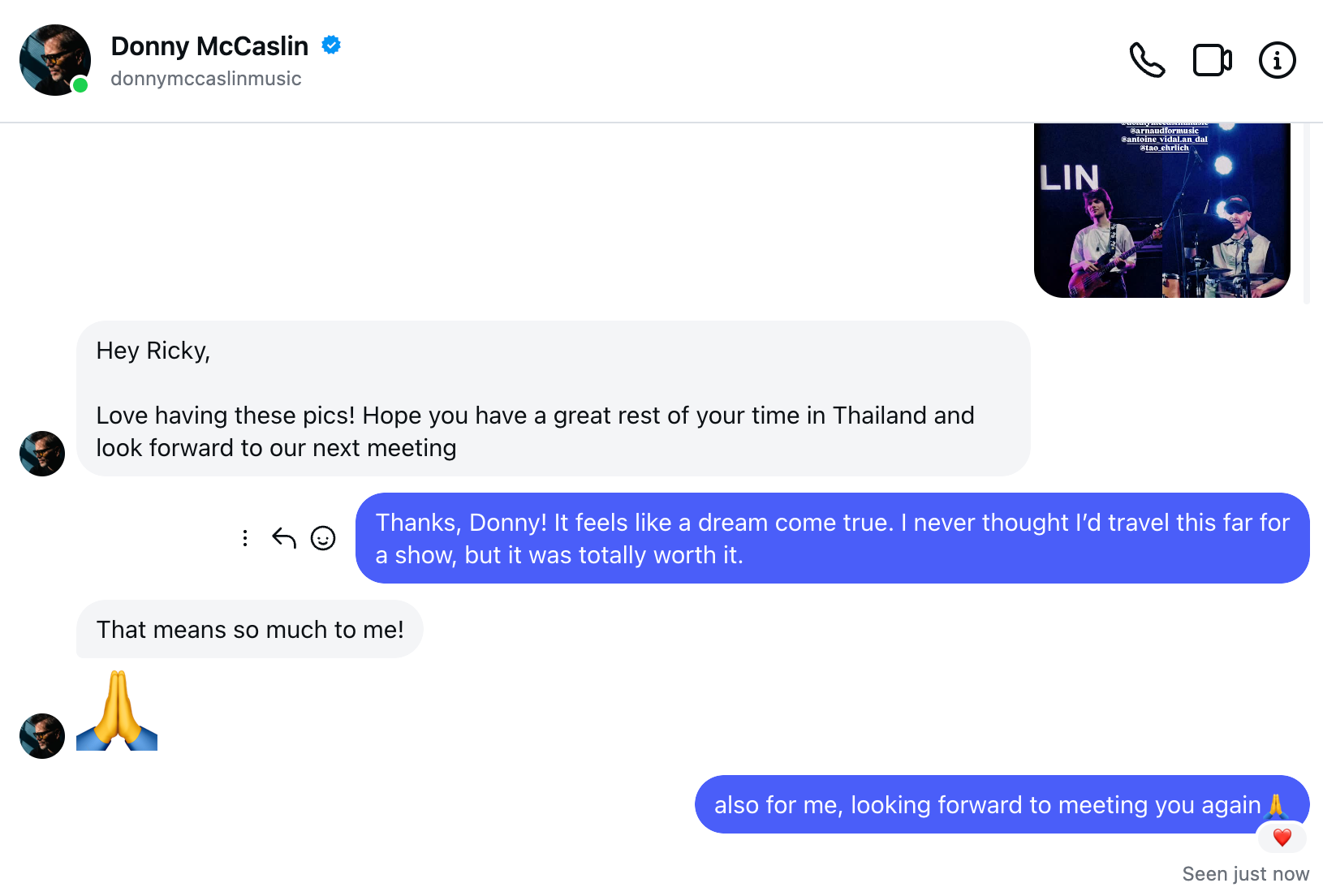Open the shared concert photo
The width and height of the screenshot is (1323, 896).
click(1161, 211)
